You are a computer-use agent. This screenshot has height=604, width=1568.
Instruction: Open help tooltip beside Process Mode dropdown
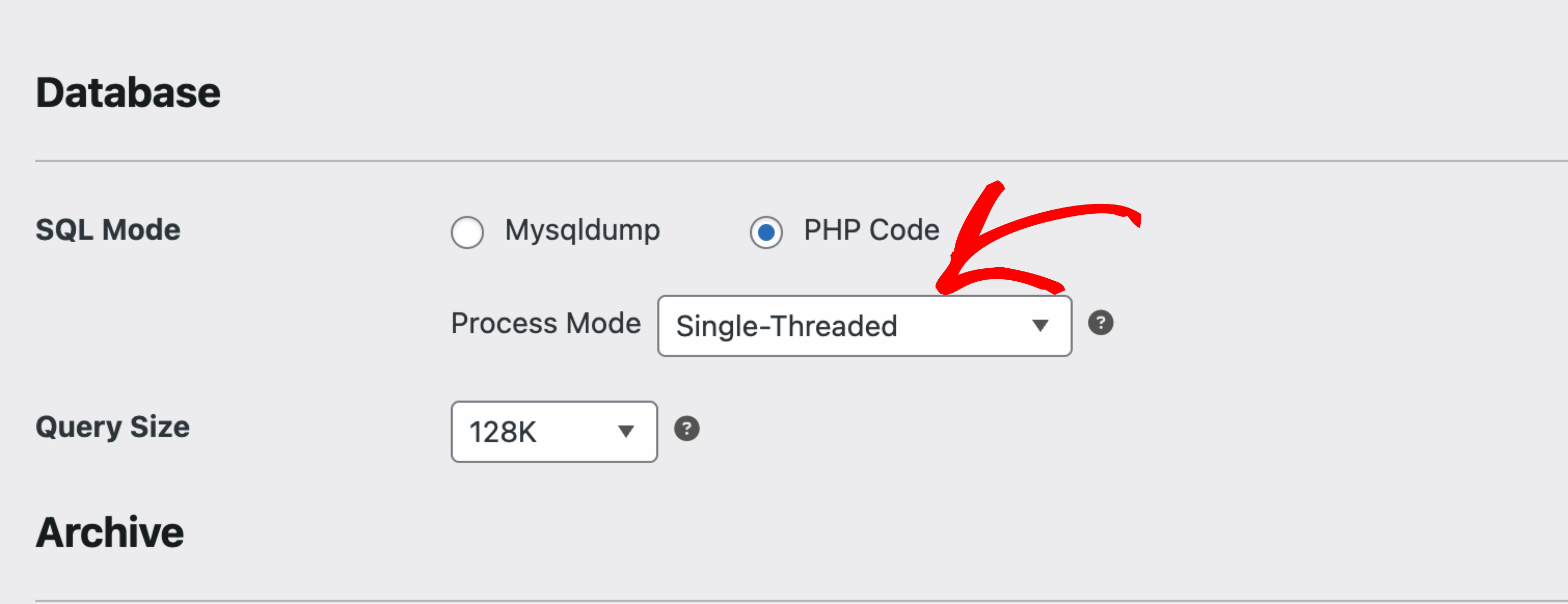point(1101,323)
